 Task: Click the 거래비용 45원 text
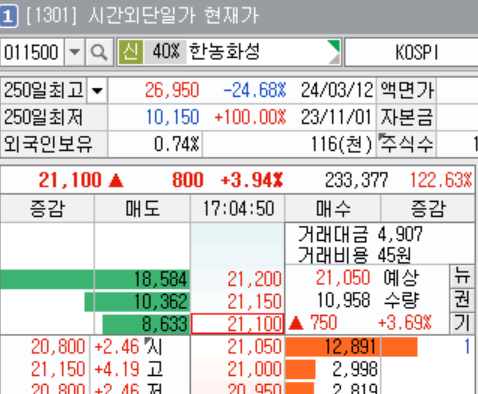(354, 255)
